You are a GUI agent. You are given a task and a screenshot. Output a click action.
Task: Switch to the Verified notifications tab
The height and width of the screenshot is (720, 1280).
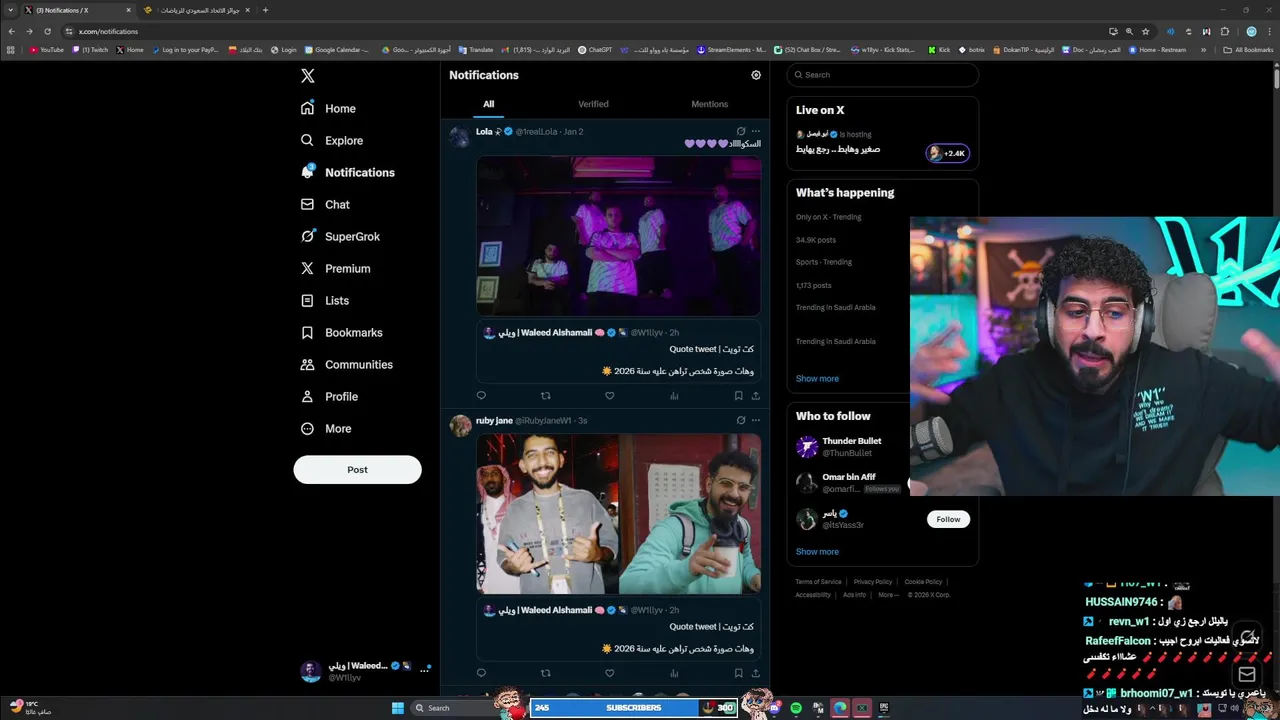[593, 104]
